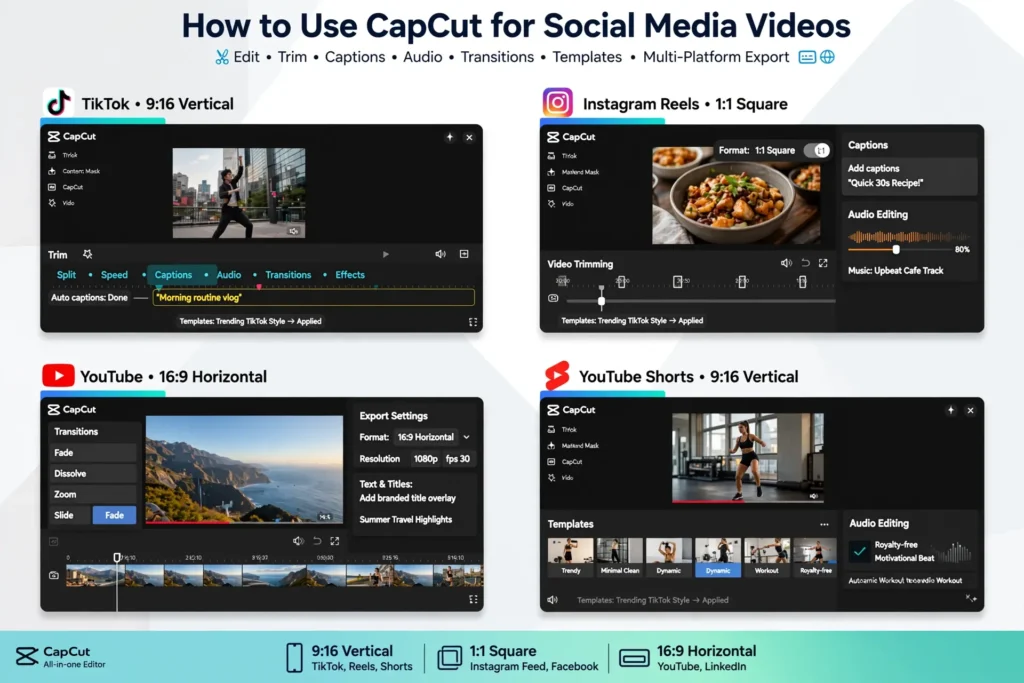Click the Instagram logo icon
This screenshot has width=1024, height=683.
[x=558, y=103]
